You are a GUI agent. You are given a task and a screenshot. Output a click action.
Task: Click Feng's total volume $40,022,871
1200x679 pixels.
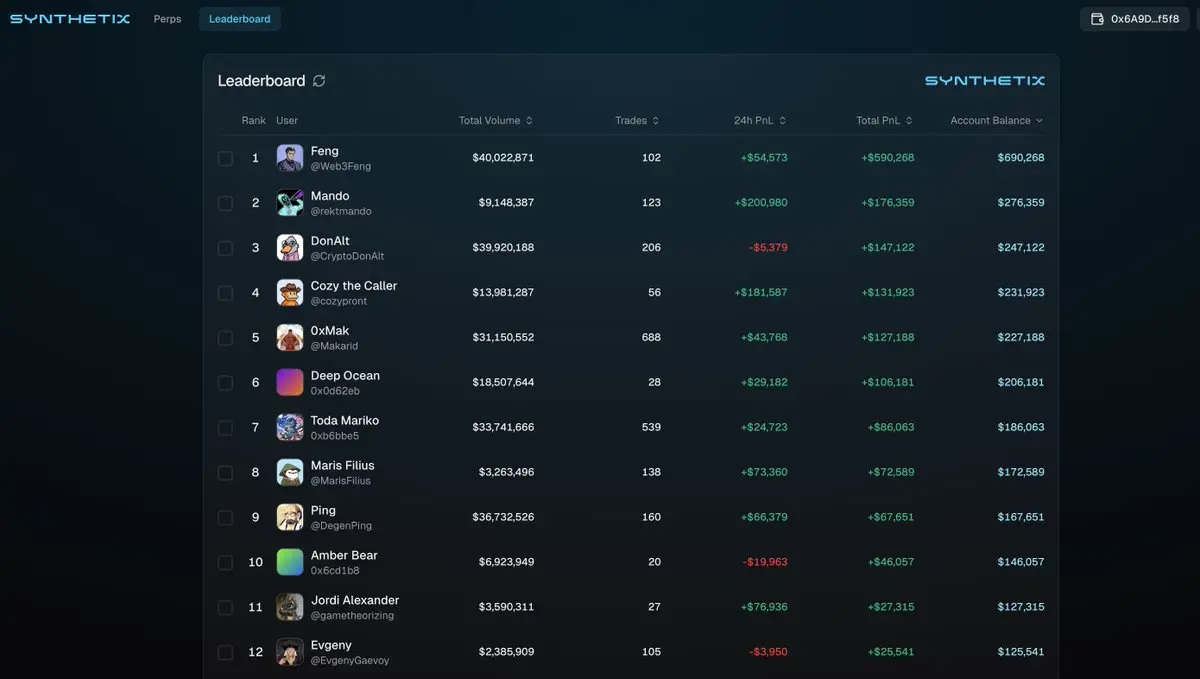point(503,158)
